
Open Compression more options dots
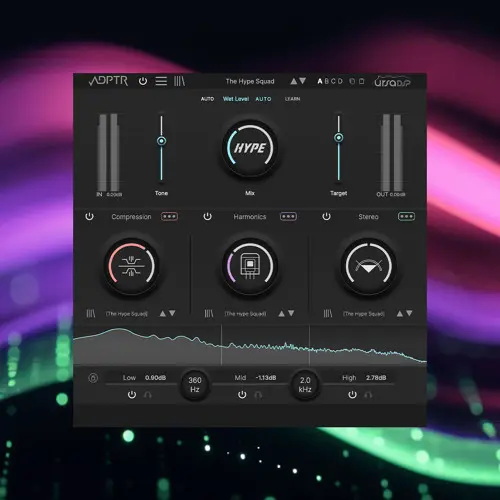pyautogui.click(x=169, y=217)
